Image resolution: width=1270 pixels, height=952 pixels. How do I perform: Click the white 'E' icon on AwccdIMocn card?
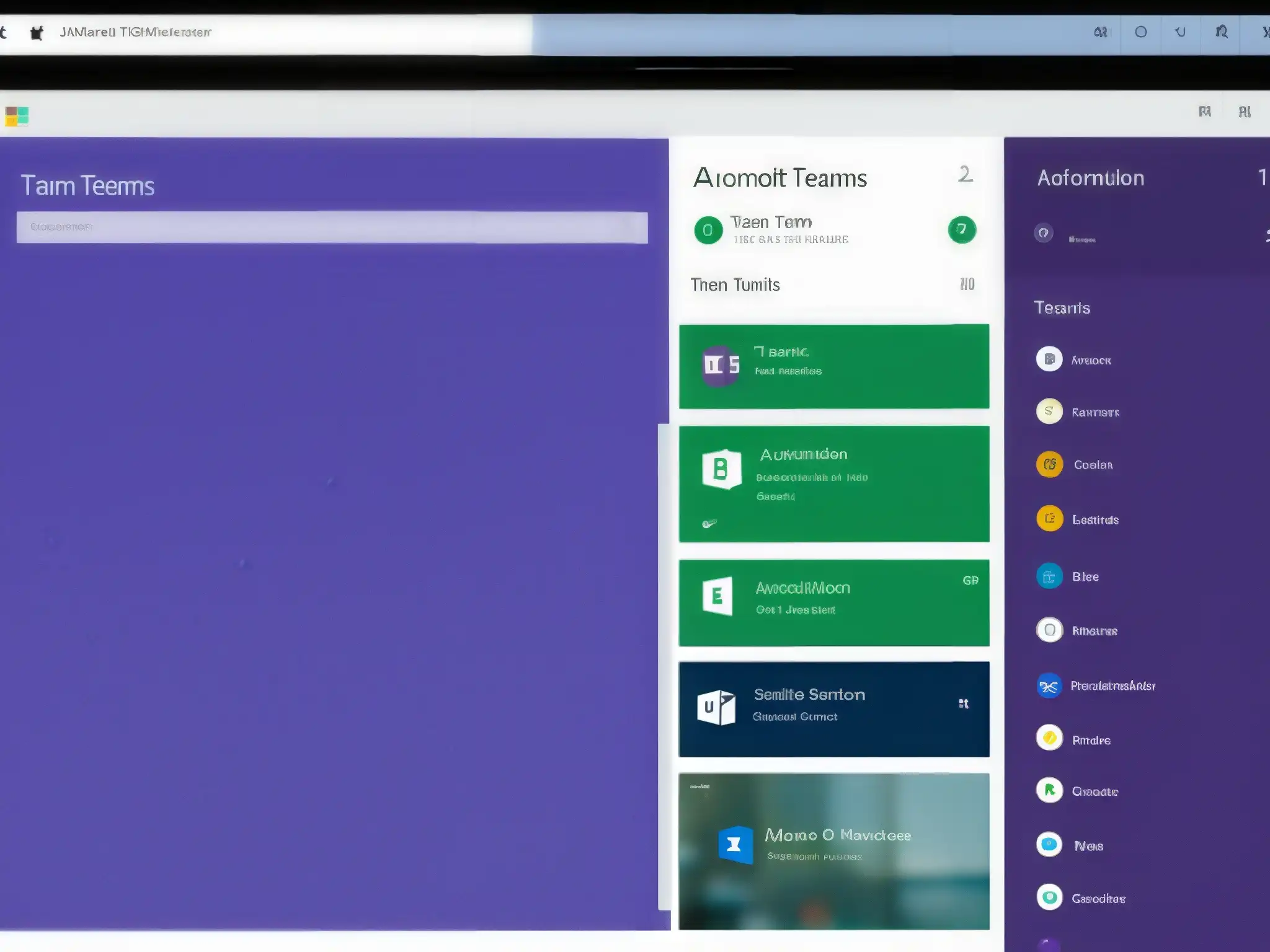[717, 596]
